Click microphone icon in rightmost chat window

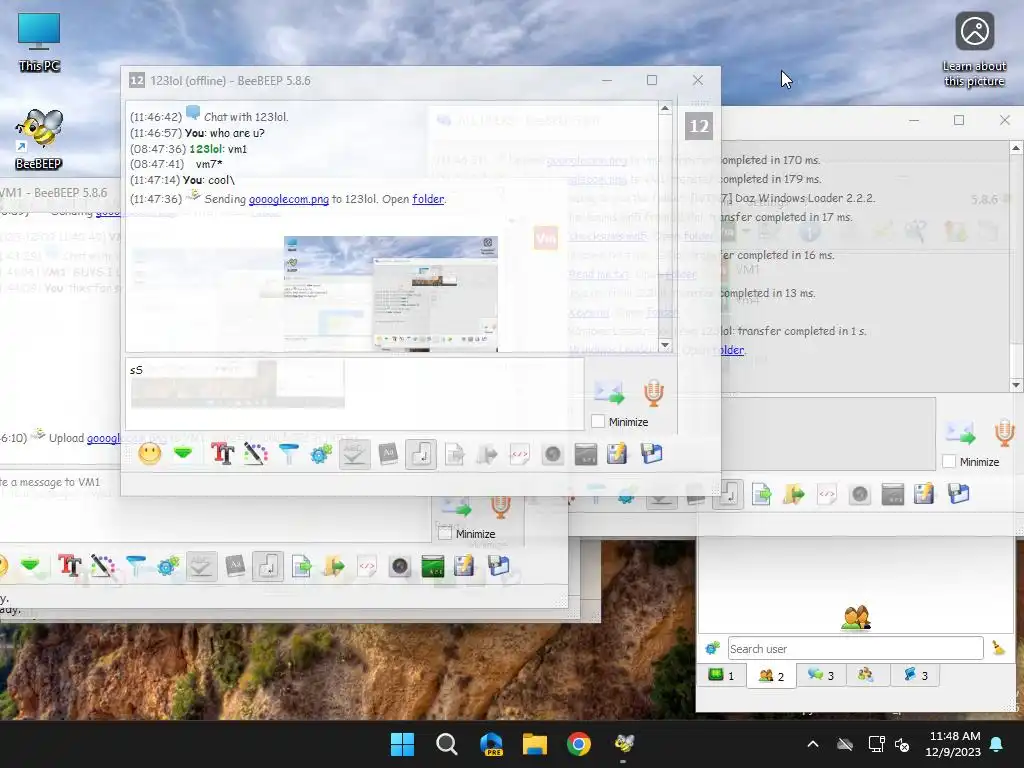(1004, 433)
